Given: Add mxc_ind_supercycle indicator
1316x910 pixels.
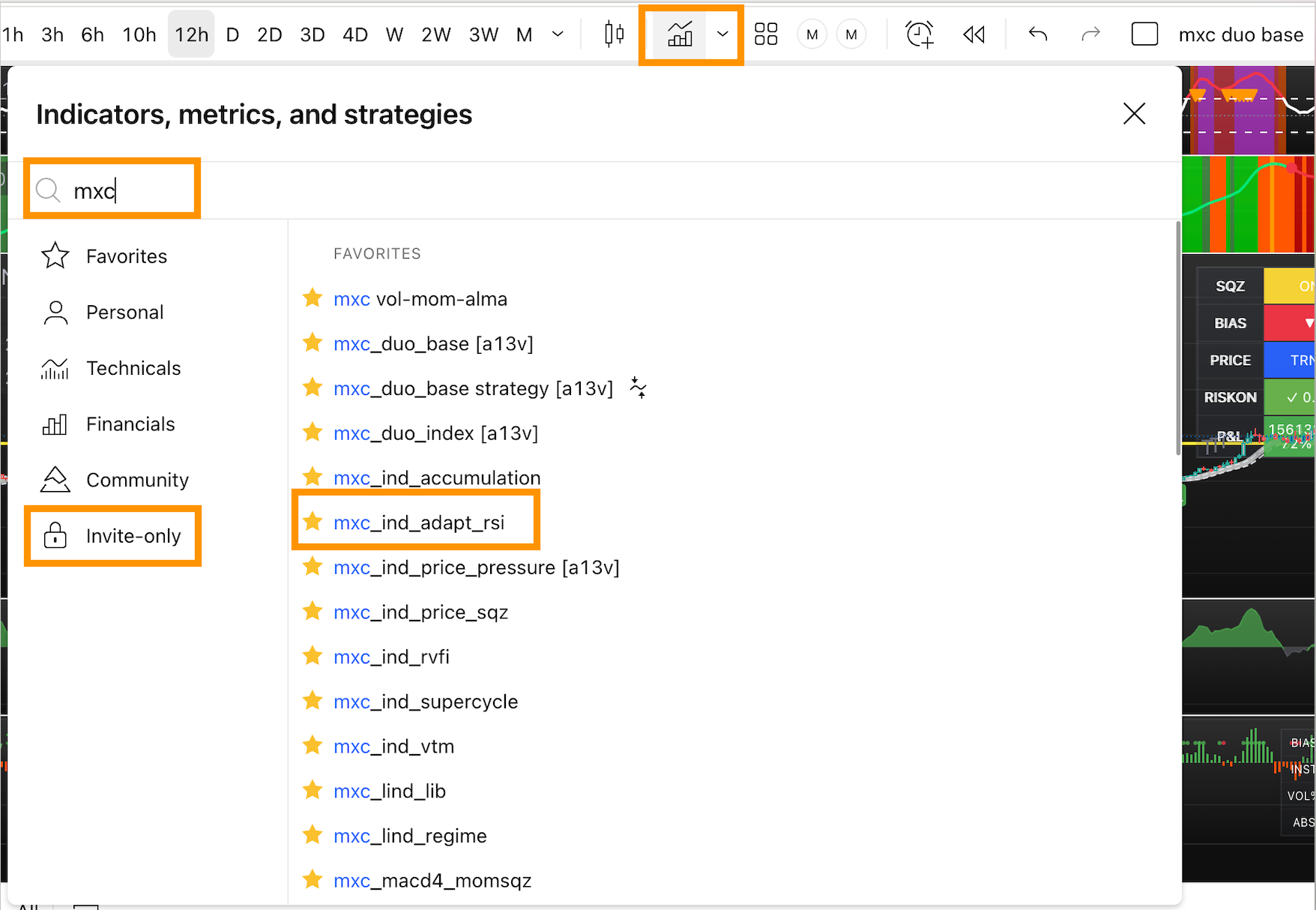Looking at the screenshot, I should [426, 702].
